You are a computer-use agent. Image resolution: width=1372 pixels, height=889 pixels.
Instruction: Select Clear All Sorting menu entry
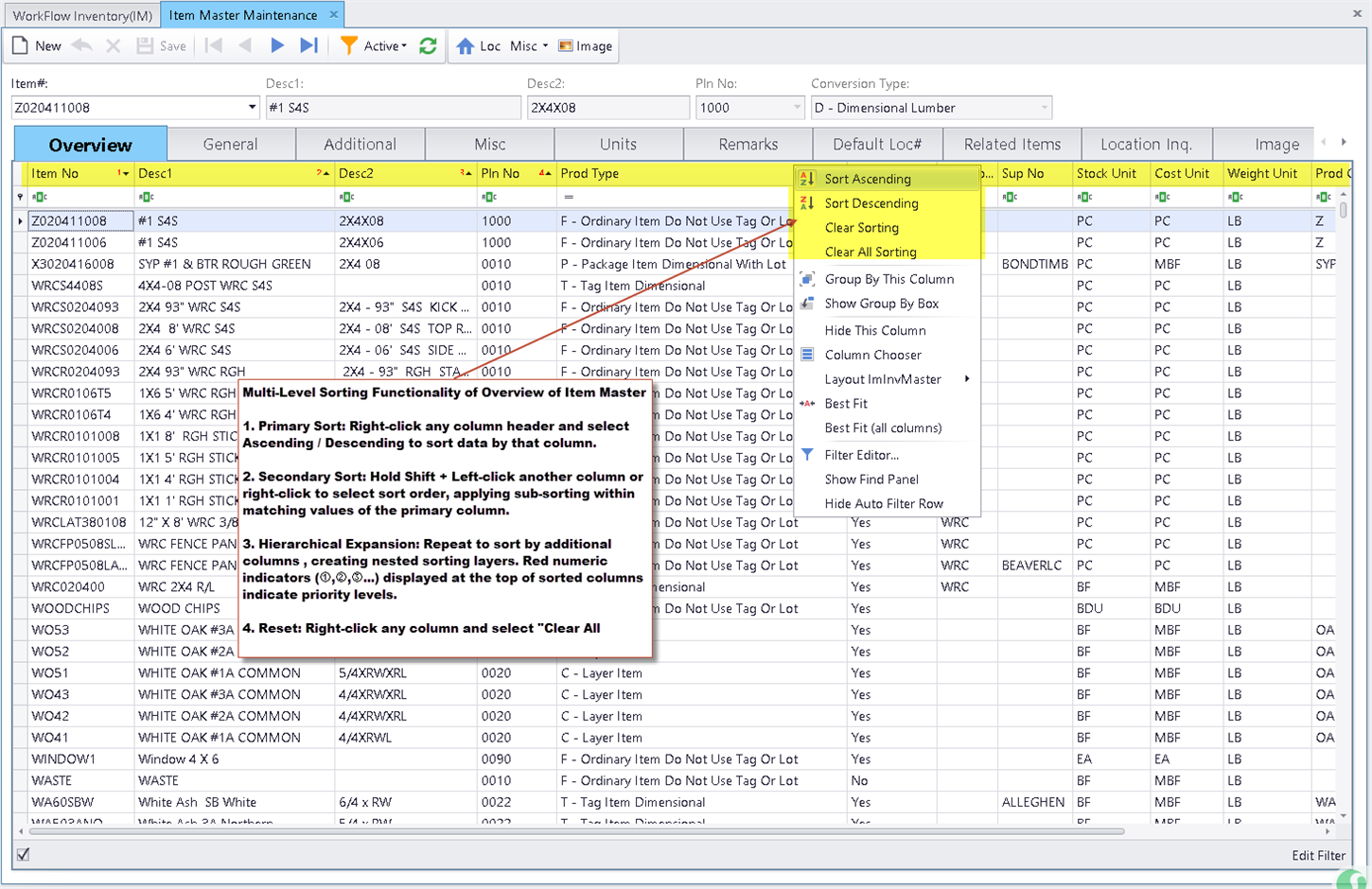tap(870, 253)
